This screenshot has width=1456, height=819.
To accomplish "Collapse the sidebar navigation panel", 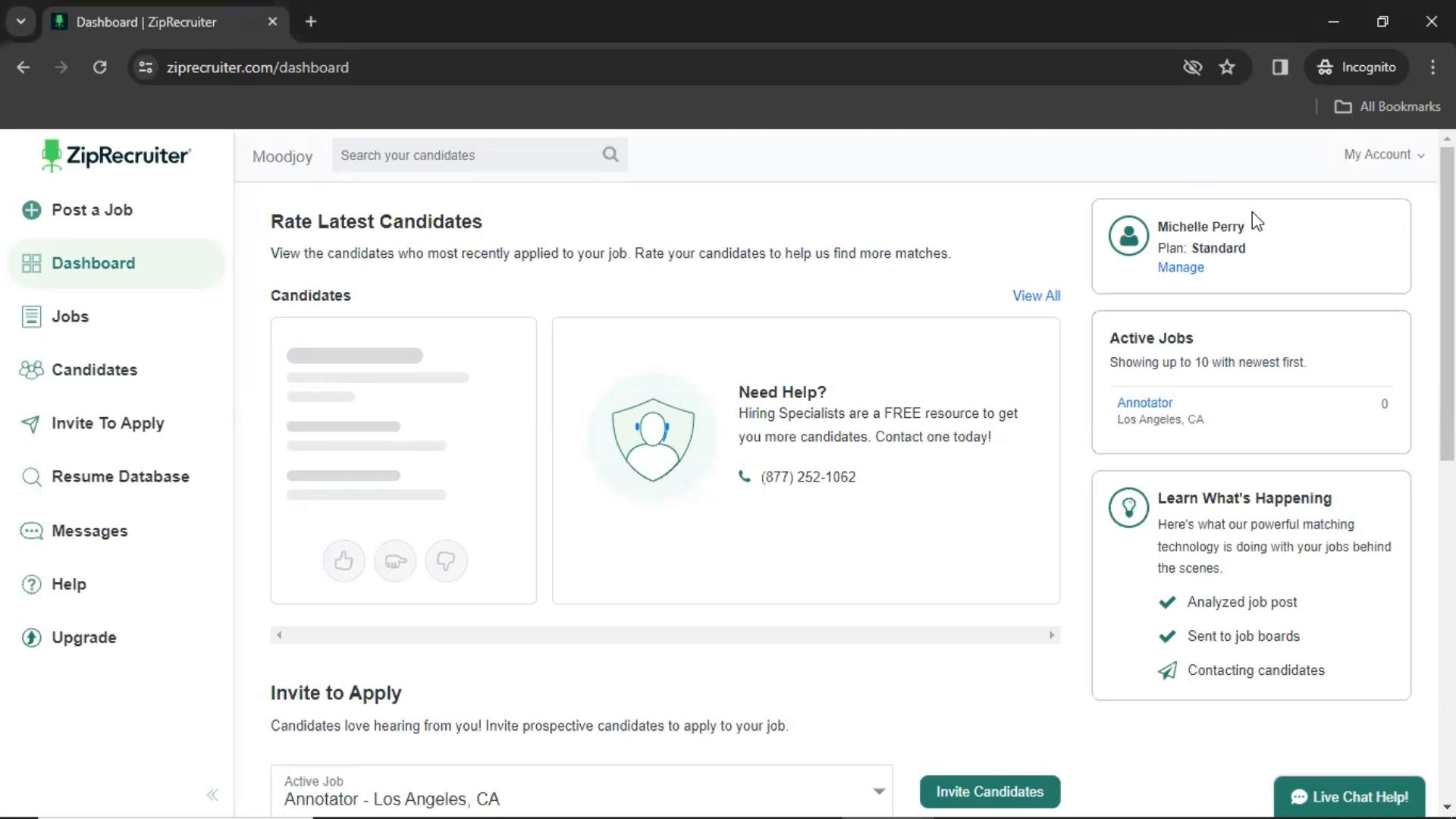I will (x=212, y=794).
